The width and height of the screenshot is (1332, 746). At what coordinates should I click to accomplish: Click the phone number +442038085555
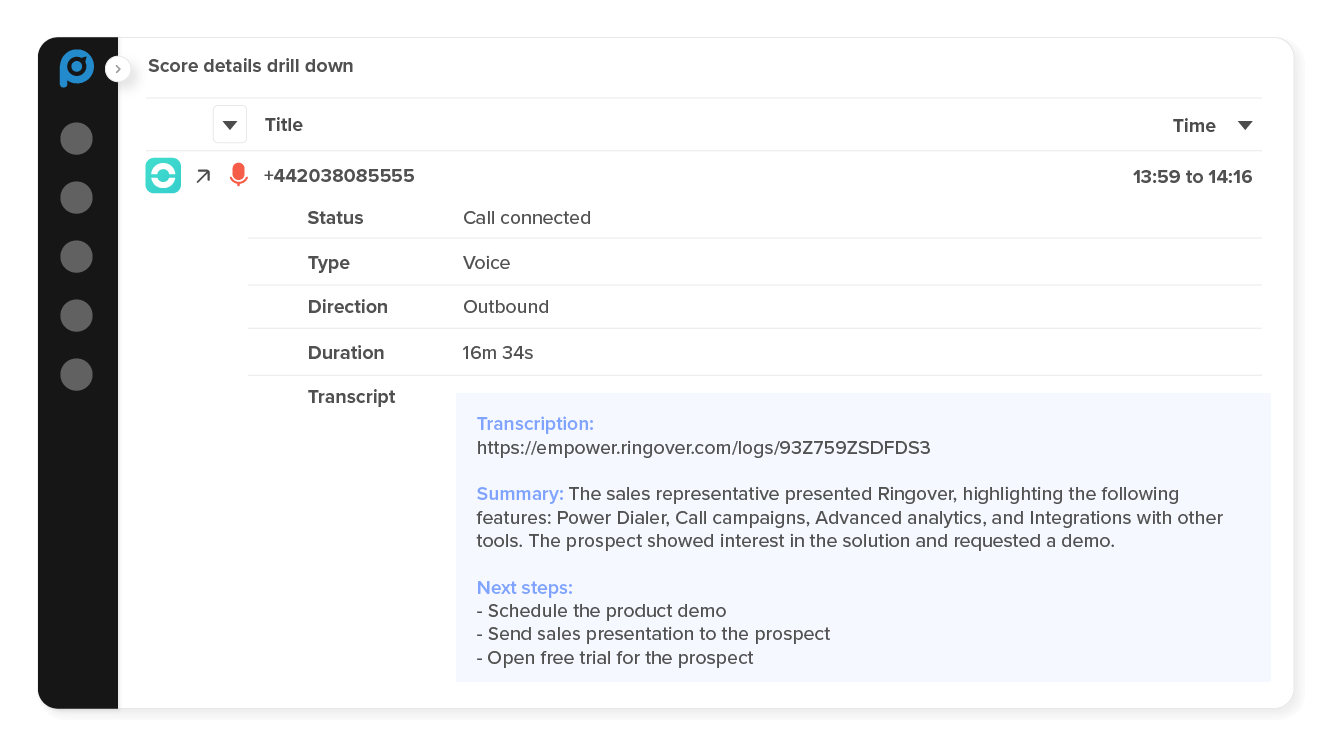[x=339, y=175]
